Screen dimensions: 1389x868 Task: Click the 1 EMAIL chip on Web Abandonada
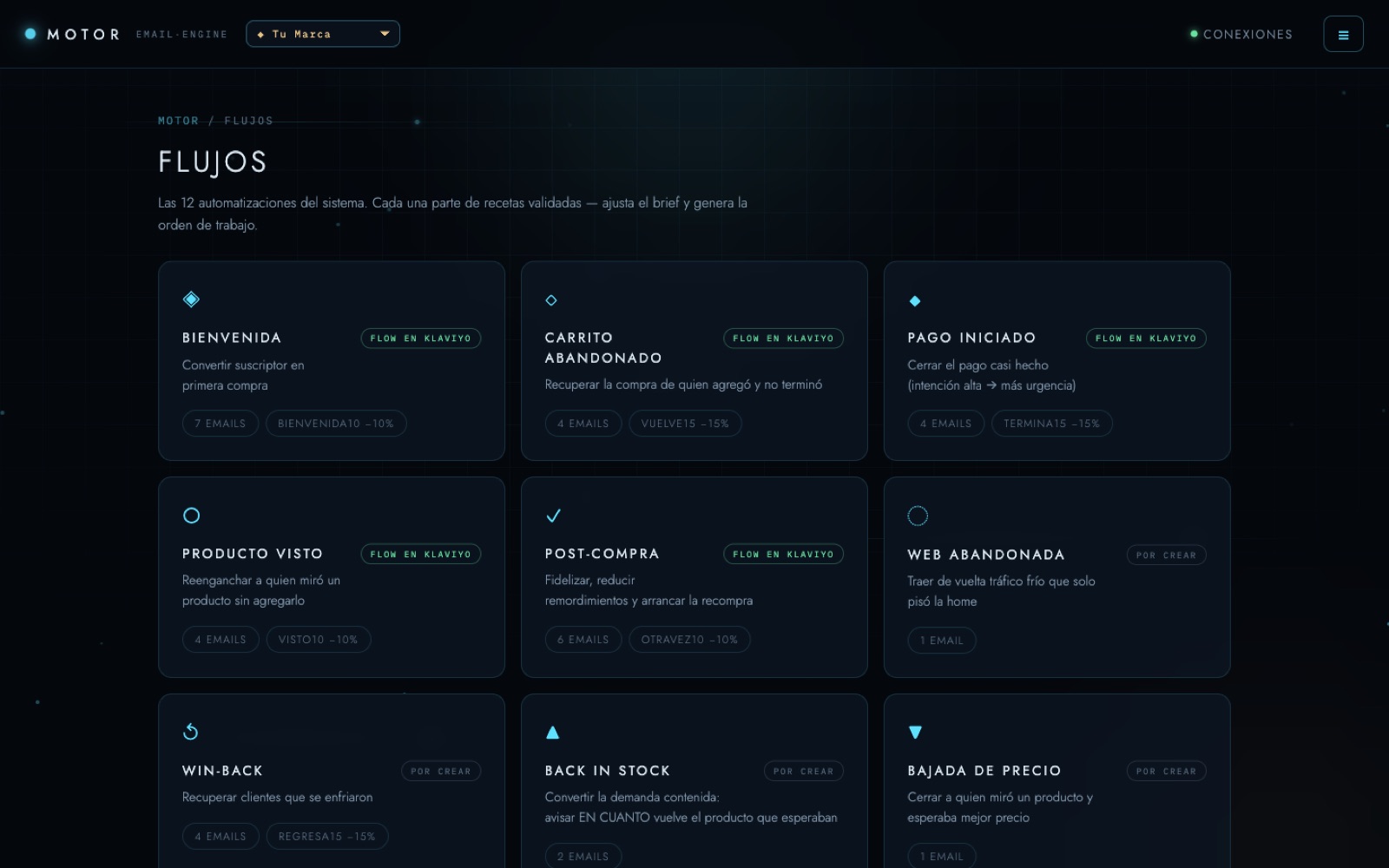click(942, 641)
